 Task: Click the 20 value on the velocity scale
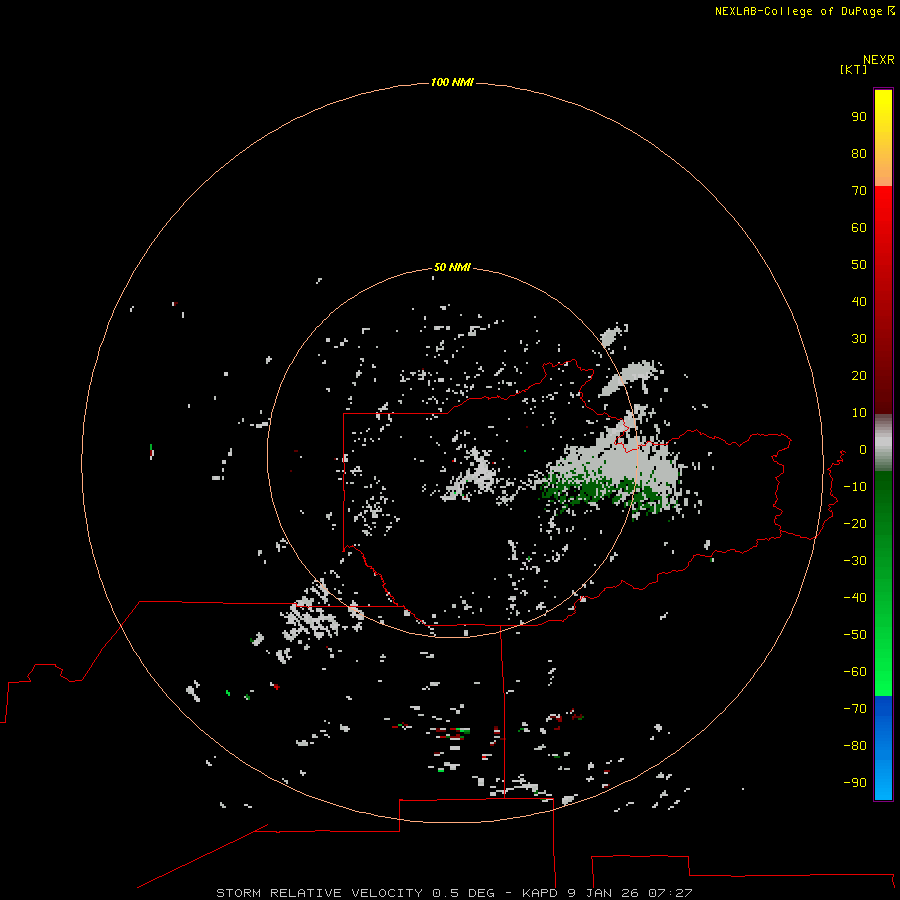pos(859,376)
